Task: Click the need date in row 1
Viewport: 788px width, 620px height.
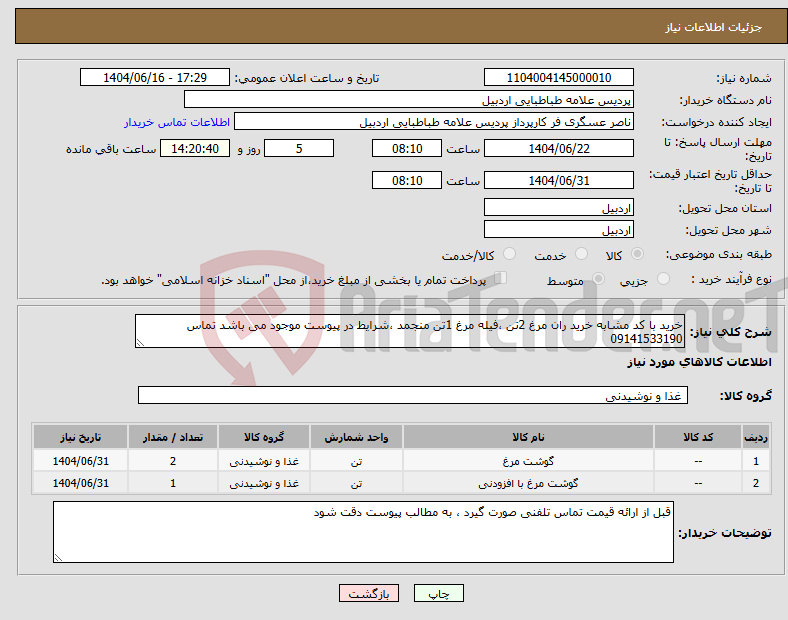Action: (80, 461)
